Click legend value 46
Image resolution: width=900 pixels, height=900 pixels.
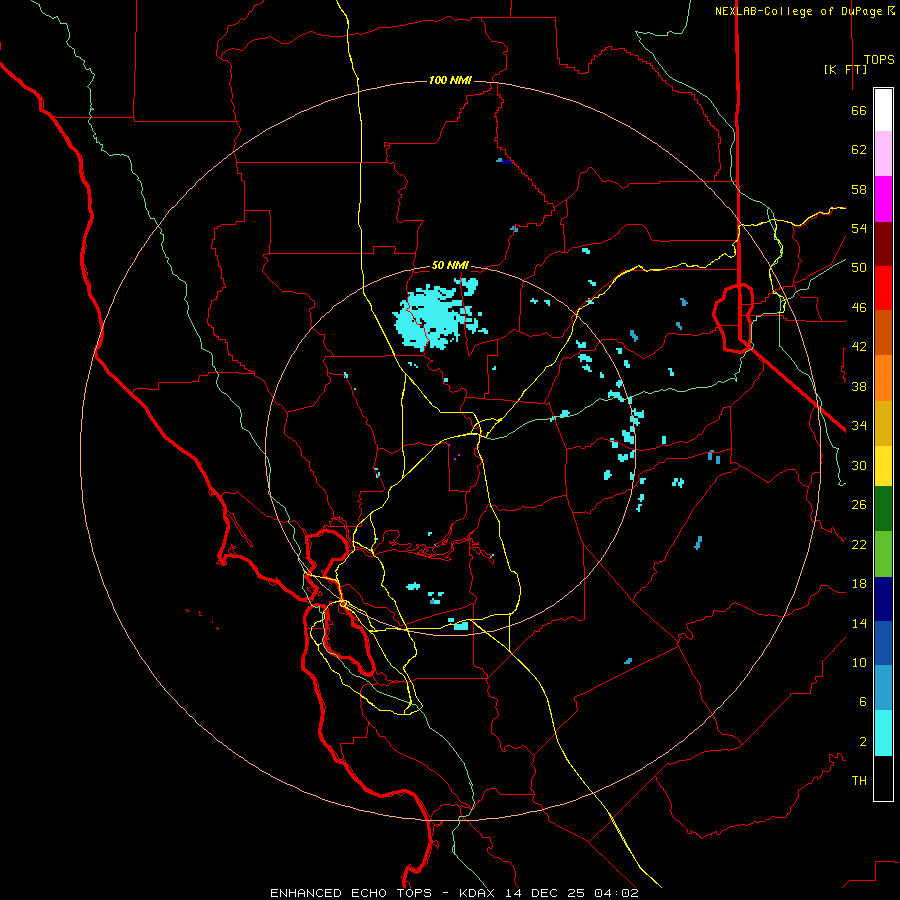(859, 308)
